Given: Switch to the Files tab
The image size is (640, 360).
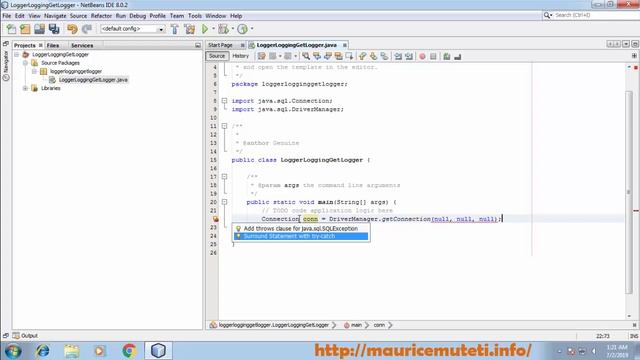Looking at the screenshot, I should pyautogui.click(x=53, y=45).
